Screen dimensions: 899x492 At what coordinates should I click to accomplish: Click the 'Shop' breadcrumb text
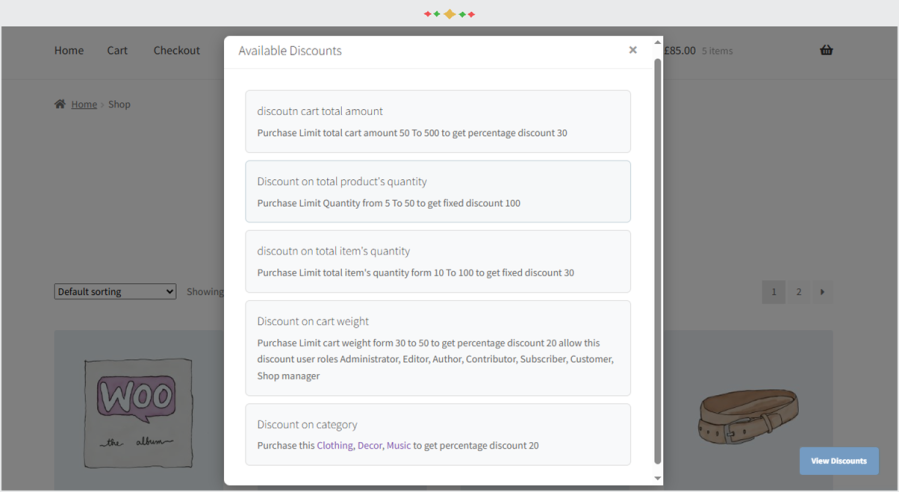(x=119, y=104)
